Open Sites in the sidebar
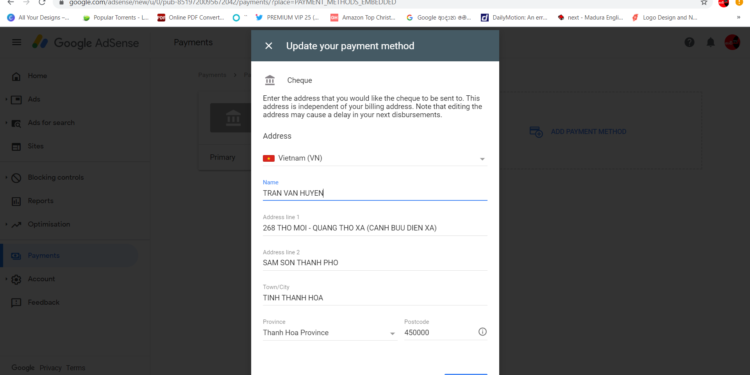The height and width of the screenshot is (375, 750). (35, 146)
